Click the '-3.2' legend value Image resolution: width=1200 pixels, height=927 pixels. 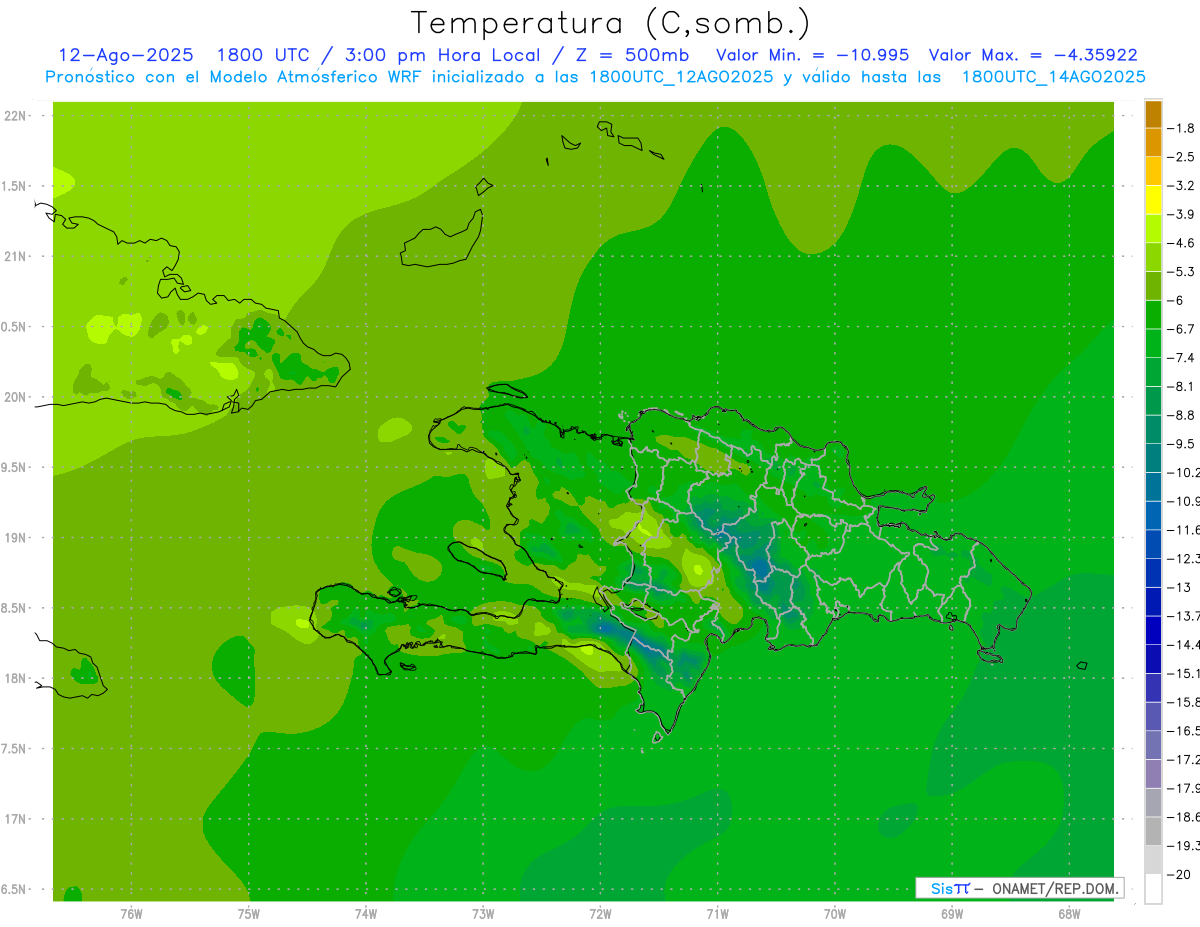[1183, 185]
